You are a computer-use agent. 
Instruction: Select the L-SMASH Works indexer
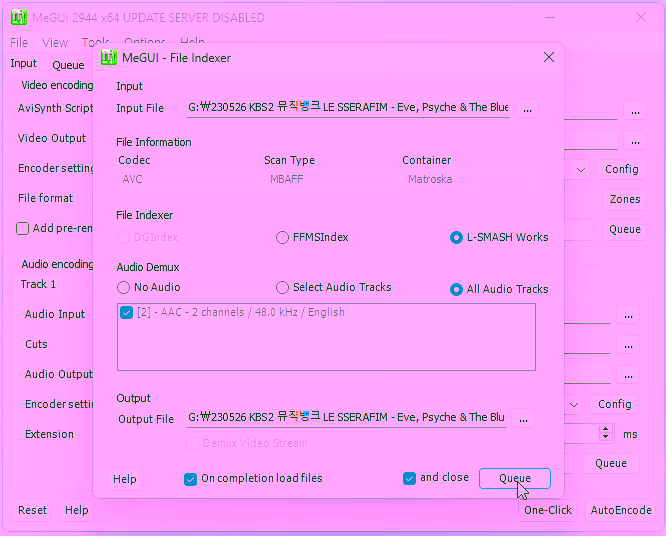(499, 237)
